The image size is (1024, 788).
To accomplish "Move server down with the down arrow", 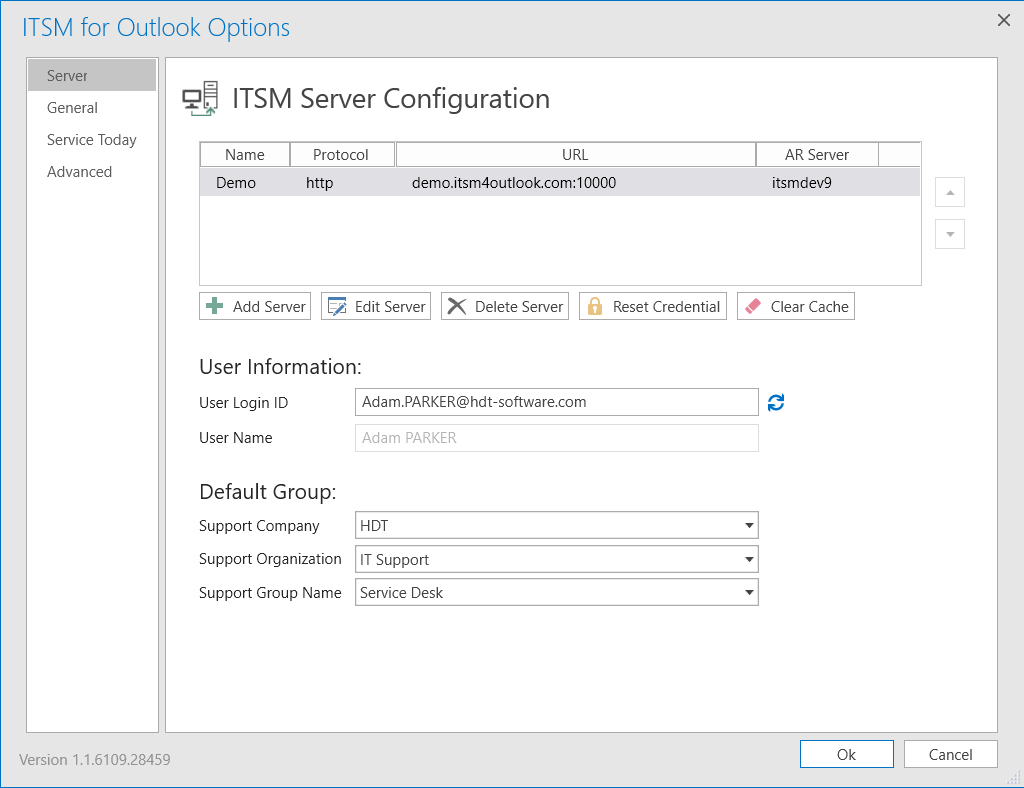I will pos(950,234).
